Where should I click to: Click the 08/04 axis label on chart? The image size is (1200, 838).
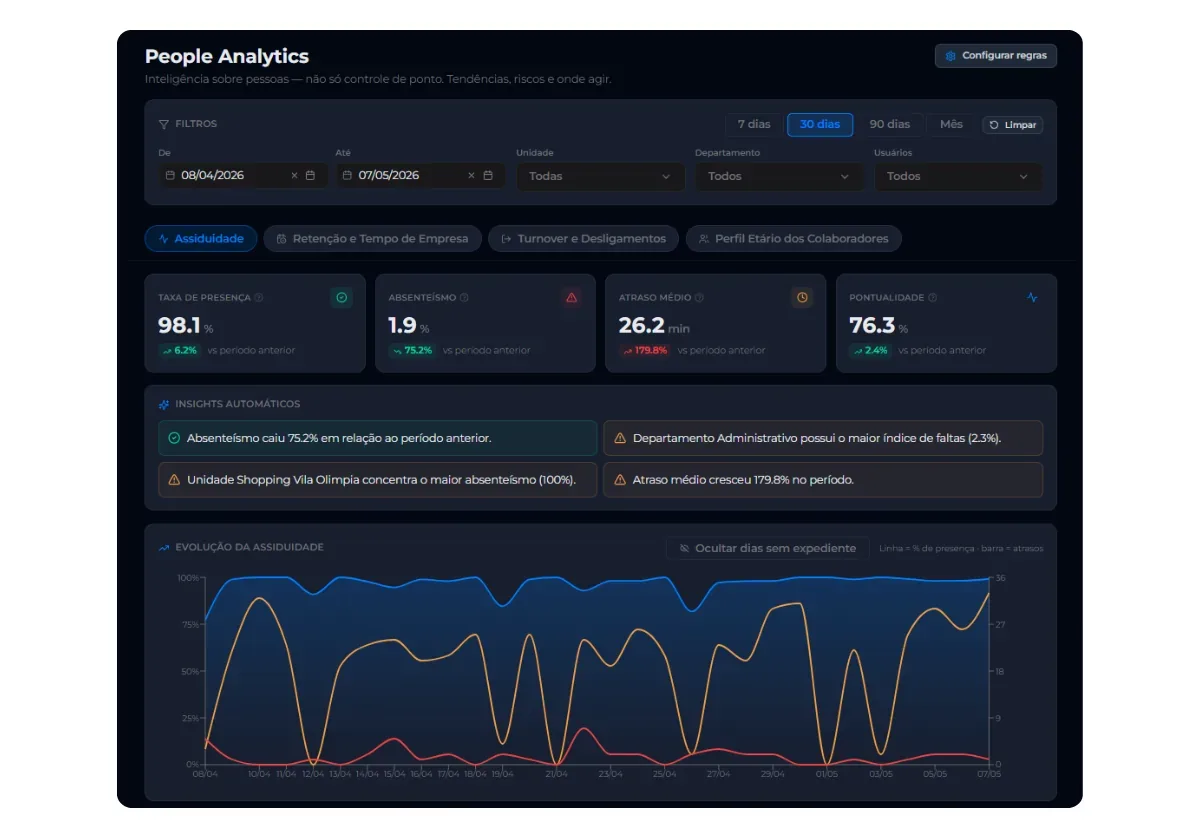point(204,773)
